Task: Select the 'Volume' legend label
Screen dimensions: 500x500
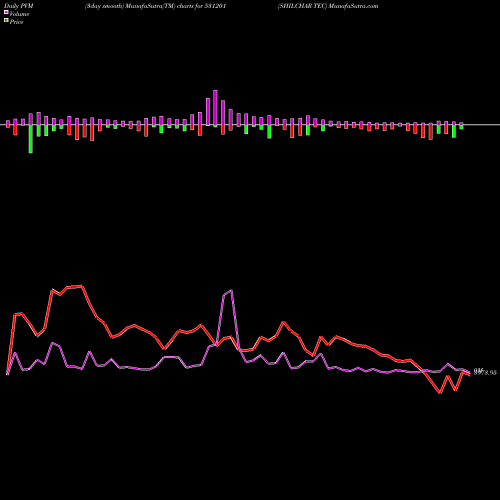Action: (x=19, y=14)
